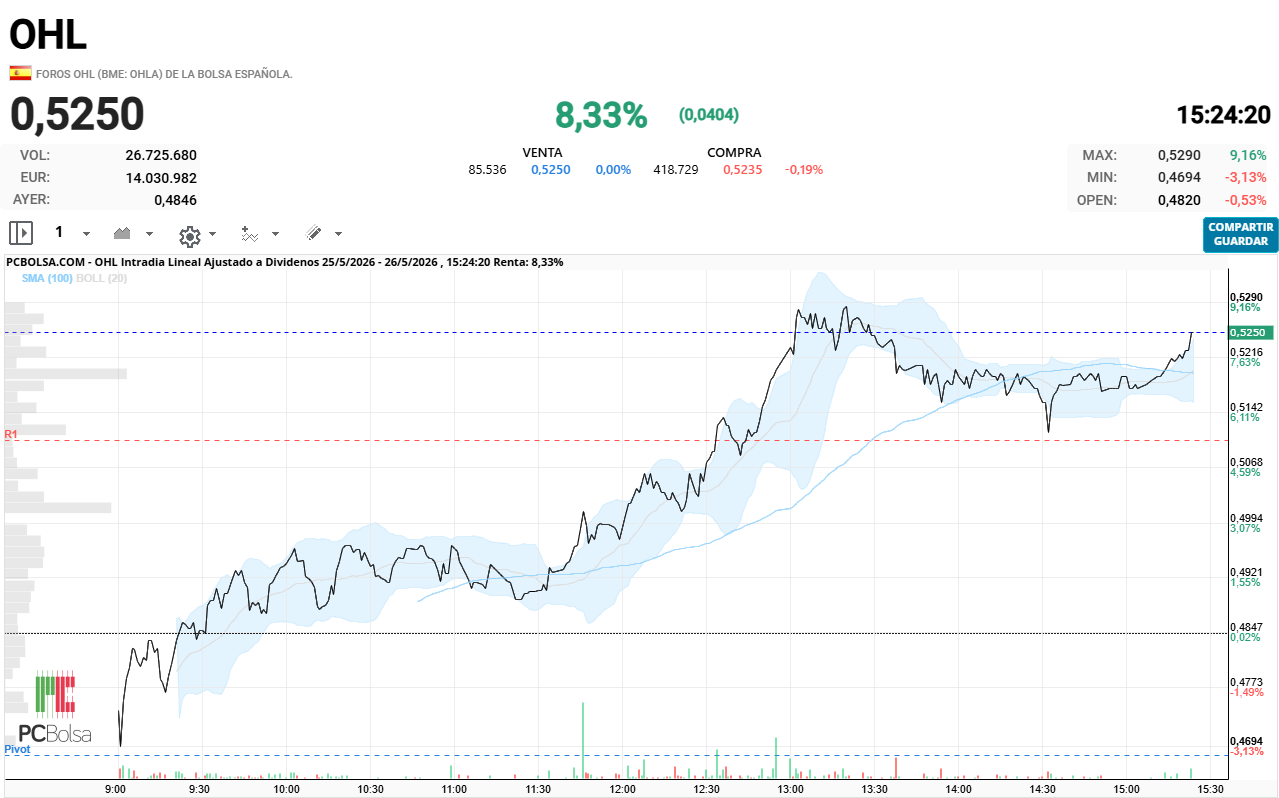Click the tall green volume bar near 11:45
1279x798 pixels.
[x=582, y=740]
